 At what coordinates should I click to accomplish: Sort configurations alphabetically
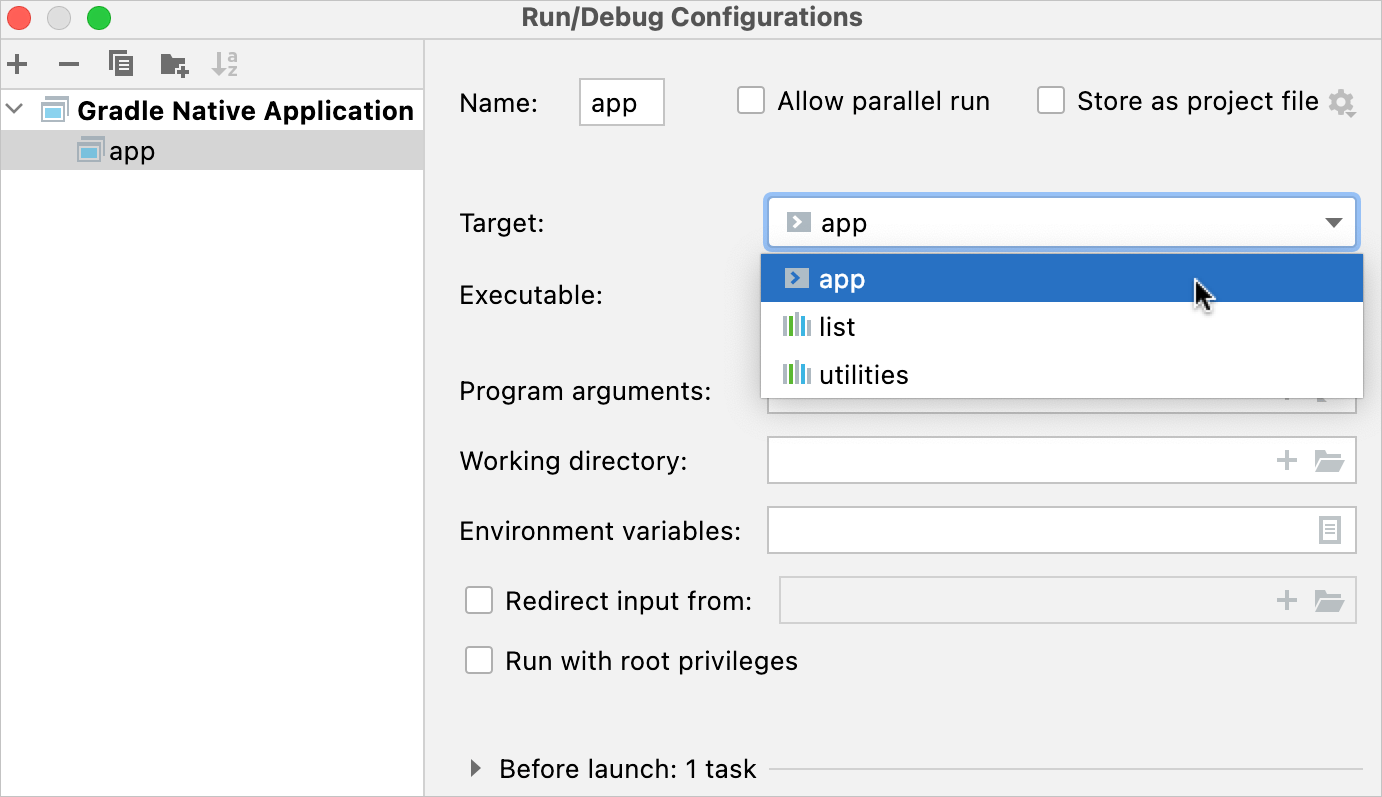click(225, 65)
